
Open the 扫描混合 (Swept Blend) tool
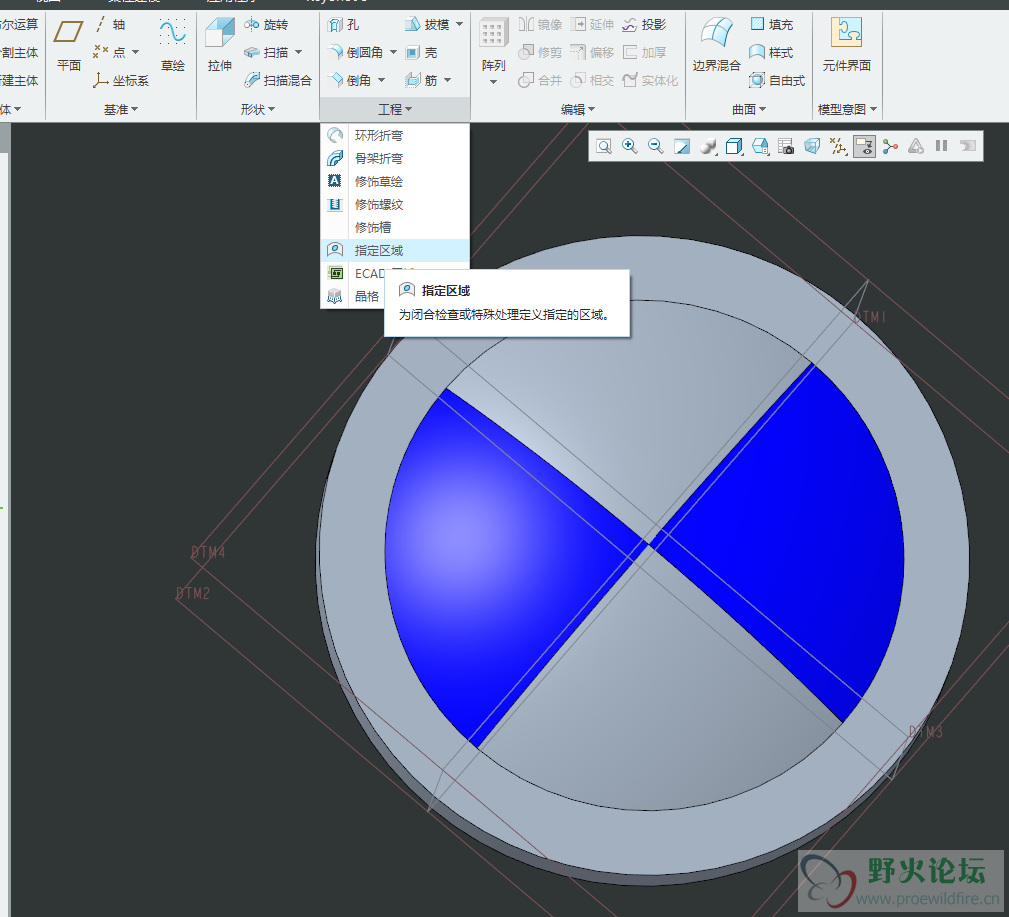(x=278, y=80)
